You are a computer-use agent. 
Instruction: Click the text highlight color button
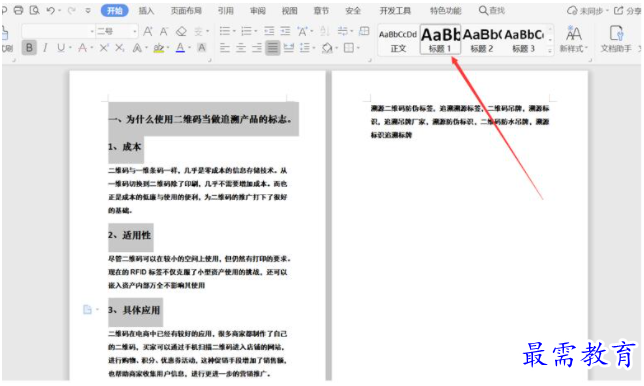[x=159, y=48]
